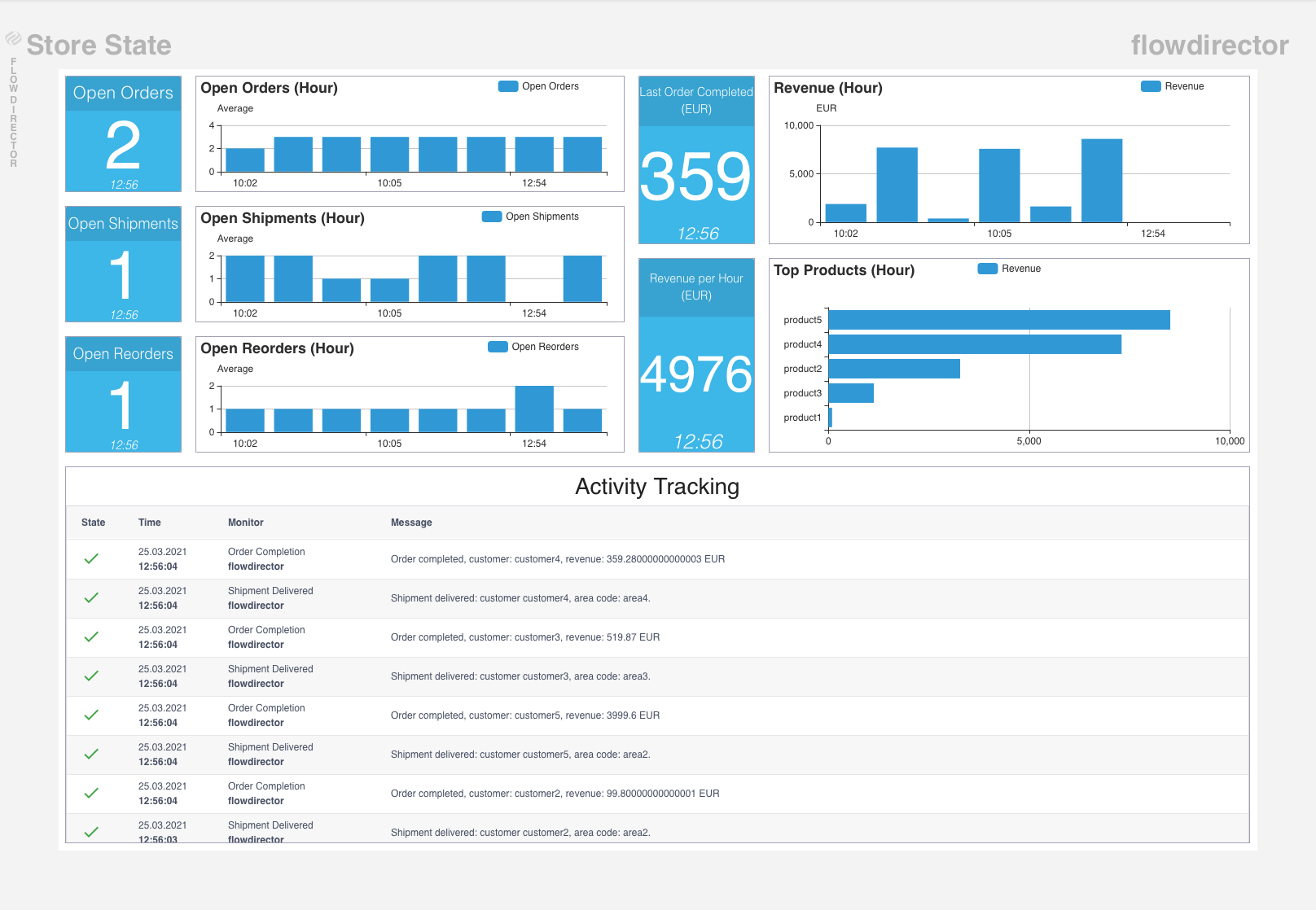The width and height of the screenshot is (1316, 910).
Task: Toggle the Open Orders legend series
Action: 538,86
